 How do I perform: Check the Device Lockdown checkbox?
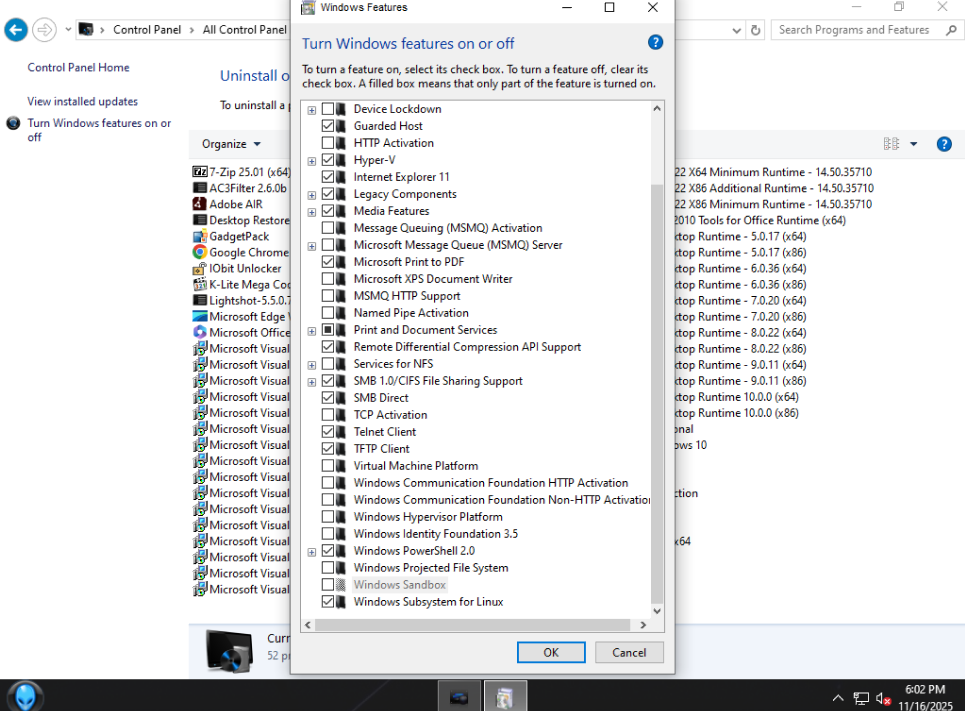coord(328,109)
